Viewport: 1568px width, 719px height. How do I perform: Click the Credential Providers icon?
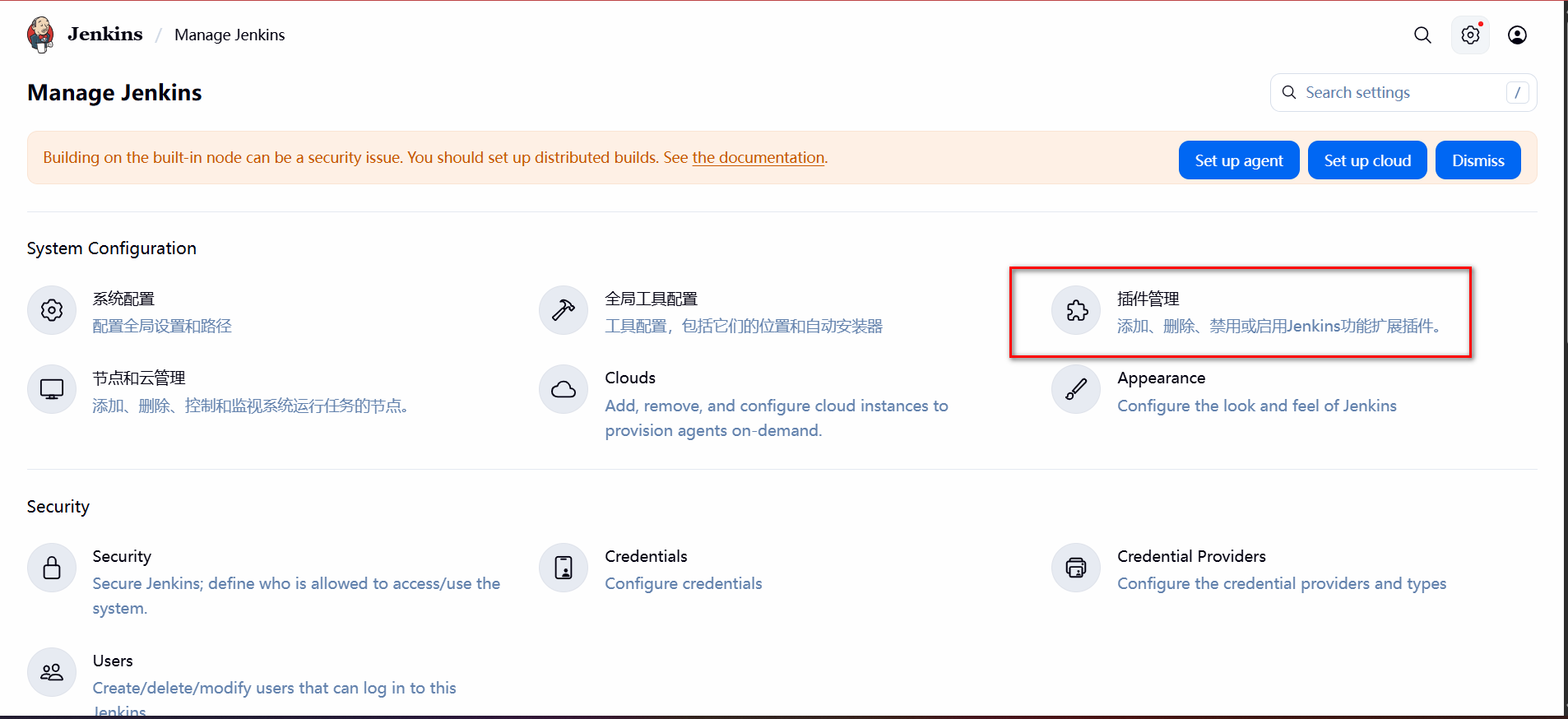tap(1076, 568)
